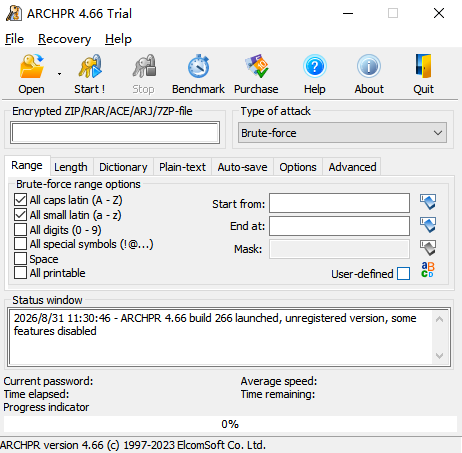This screenshot has height=453, width=462.
Task: Click the Start from input field
Action: click(339, 203)
